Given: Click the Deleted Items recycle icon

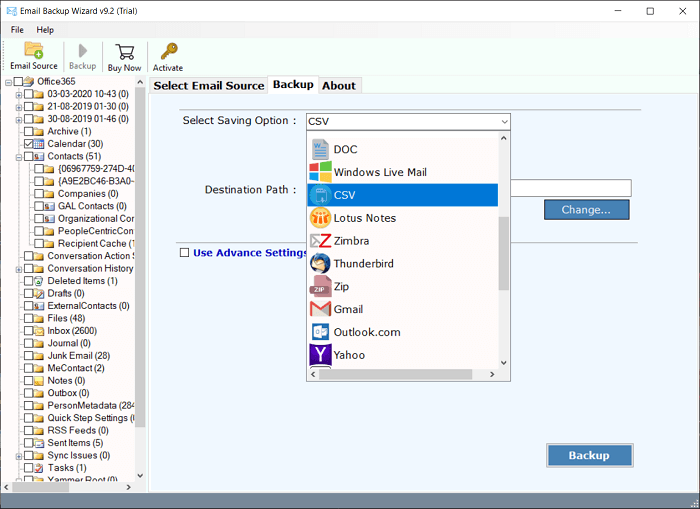Looking at the screenshot, I should pos(39,281).
